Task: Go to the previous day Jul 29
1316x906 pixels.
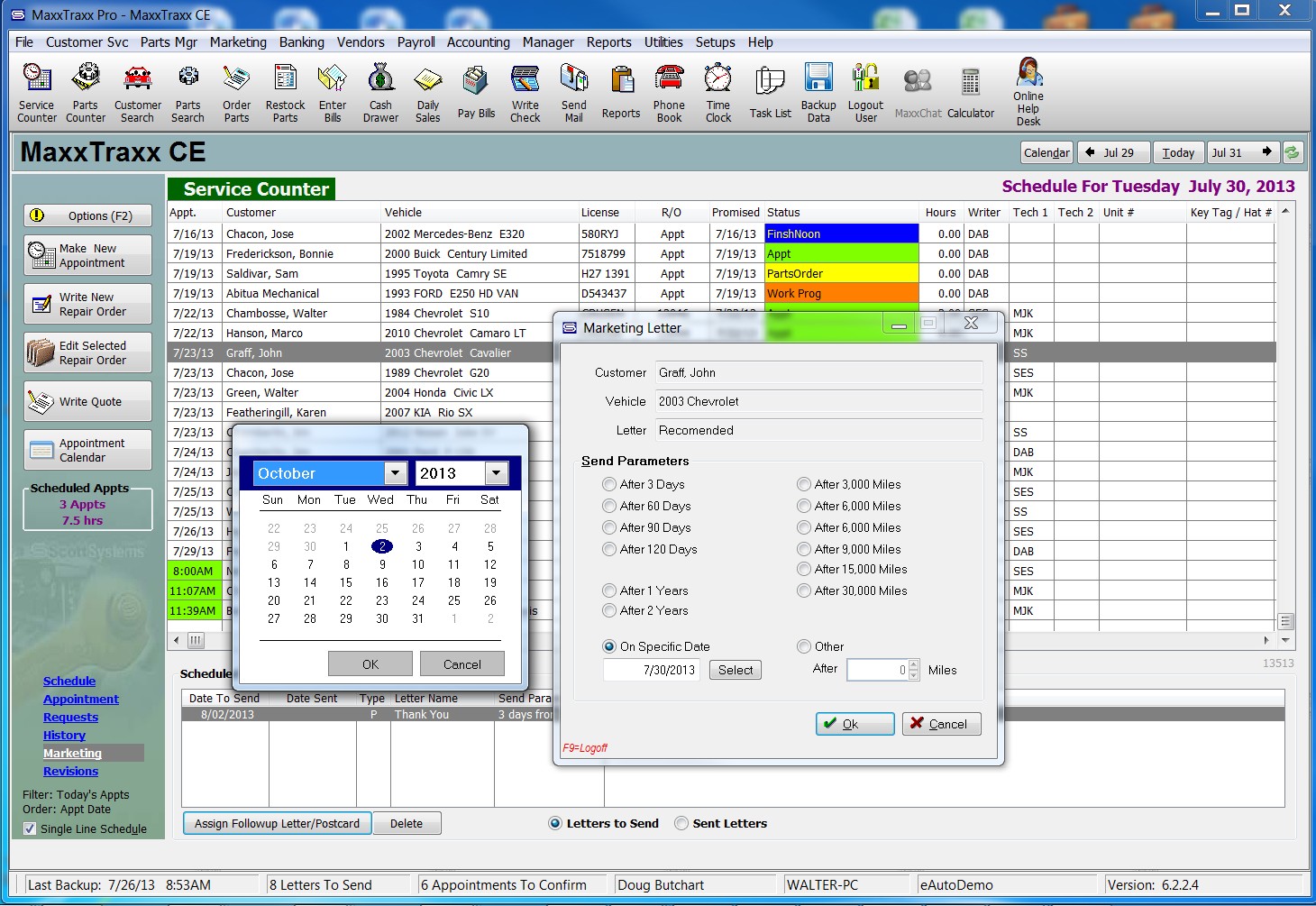Action: tap(1113, 152)
